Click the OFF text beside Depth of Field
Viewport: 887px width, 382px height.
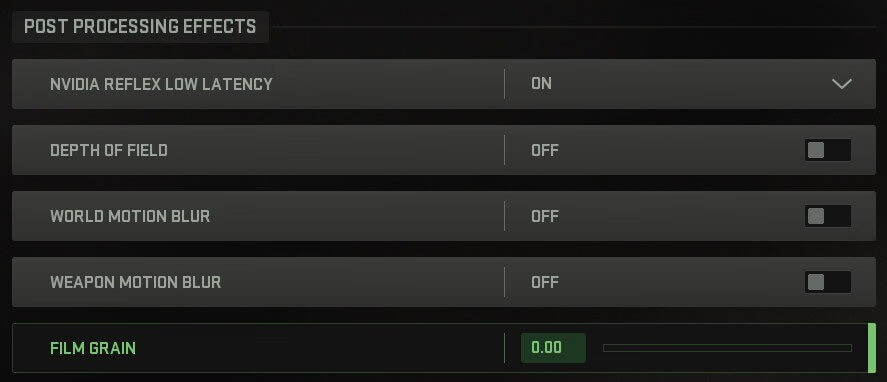tap(545, 151)
